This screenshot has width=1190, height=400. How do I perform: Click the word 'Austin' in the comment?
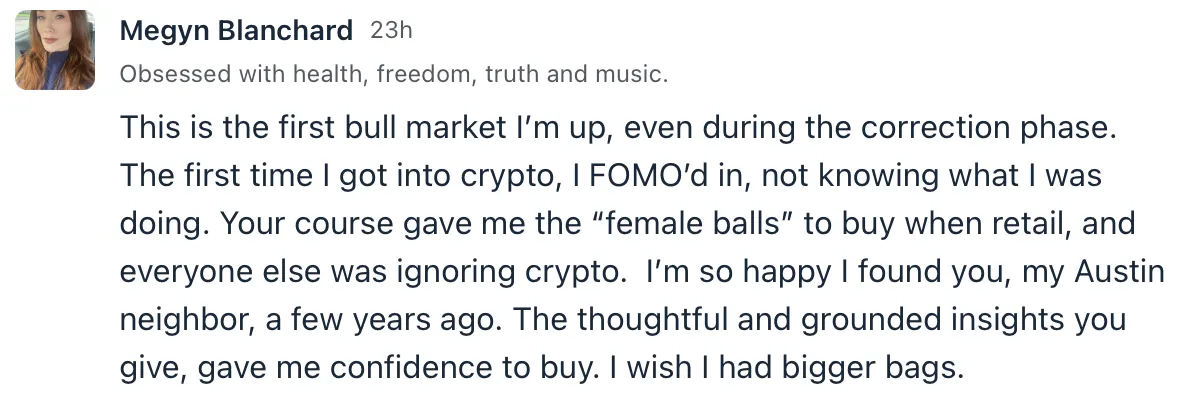pos(1119,272)
